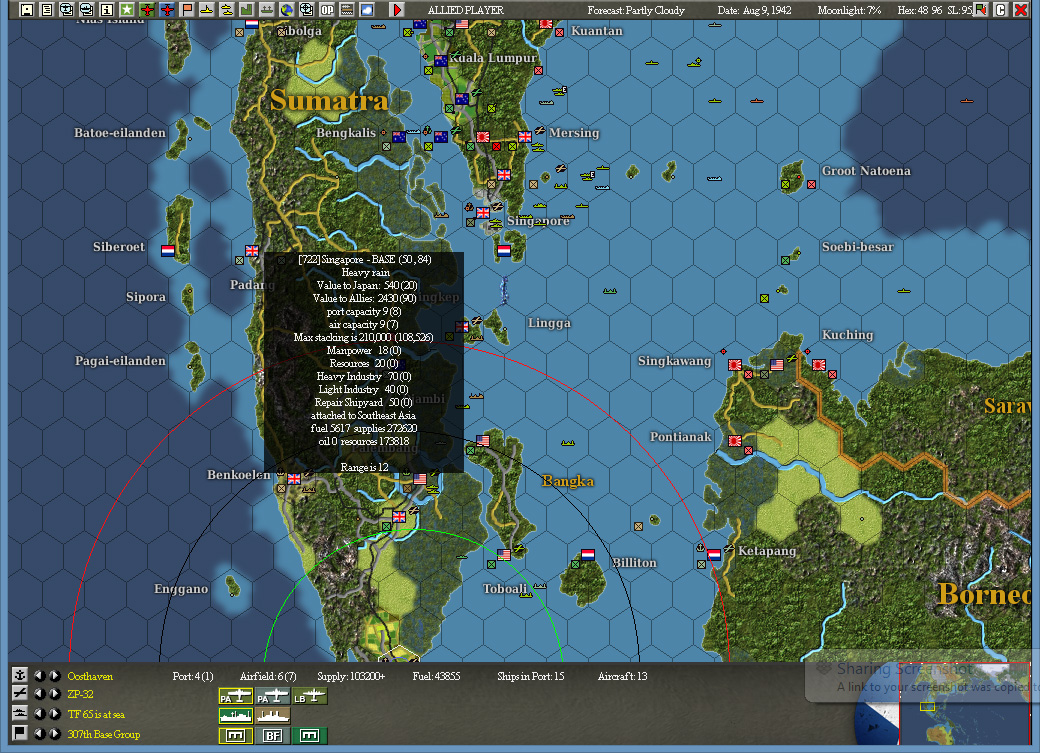Click the ship silhouette icon beside TF 65
The image size is (1040, 753).
point(20,713)
